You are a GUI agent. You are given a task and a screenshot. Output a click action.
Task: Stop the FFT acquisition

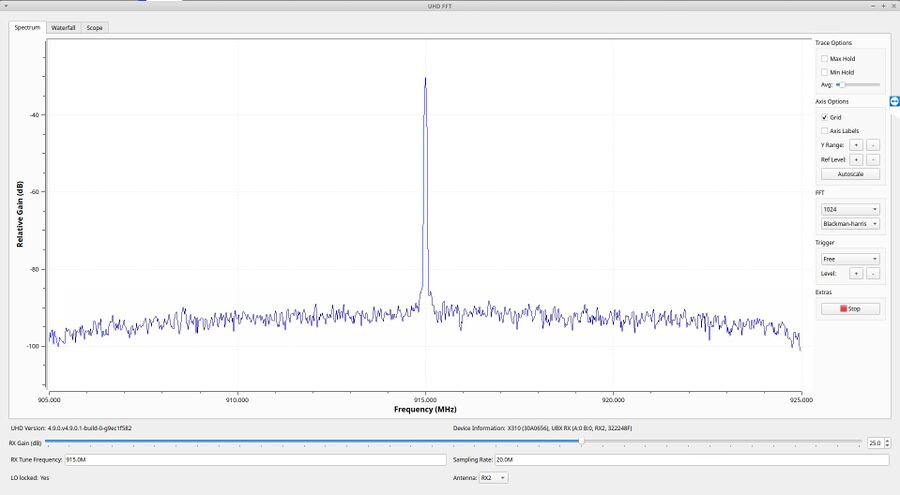click(850, 309)
